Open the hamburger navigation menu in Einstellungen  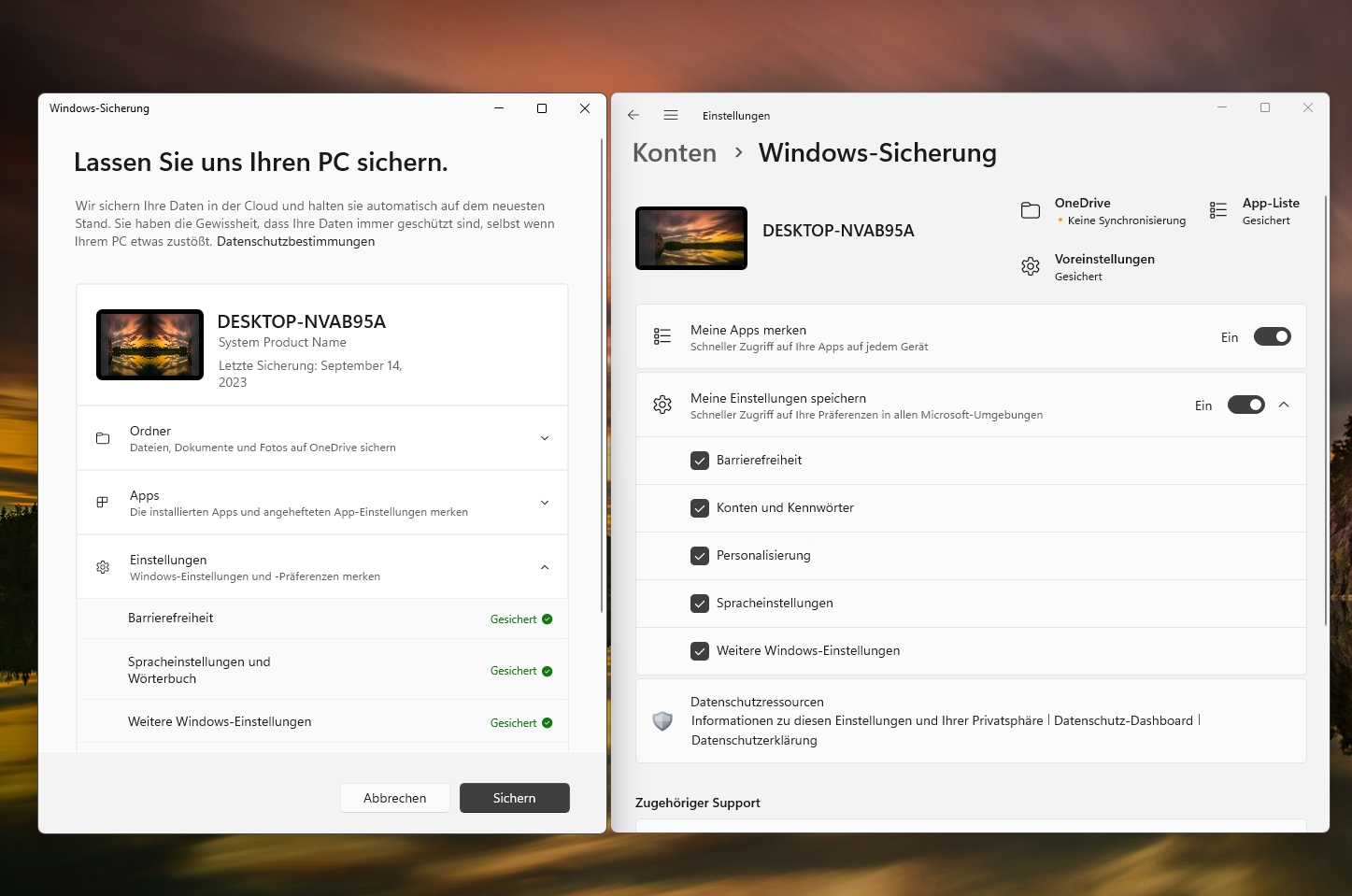pyautogui.click(x=671, y=115)
